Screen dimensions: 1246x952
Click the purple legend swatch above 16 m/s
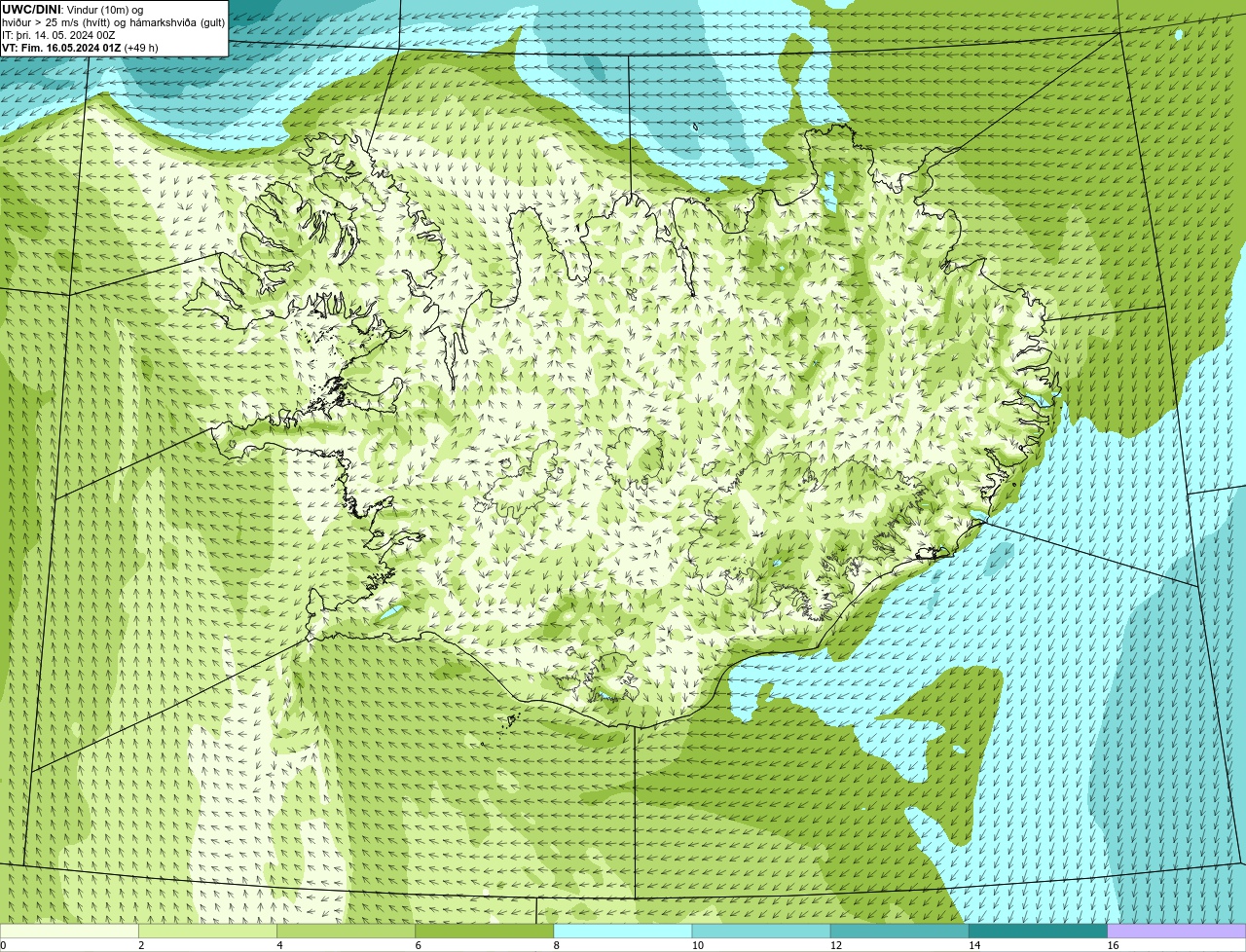point(1177,932)
